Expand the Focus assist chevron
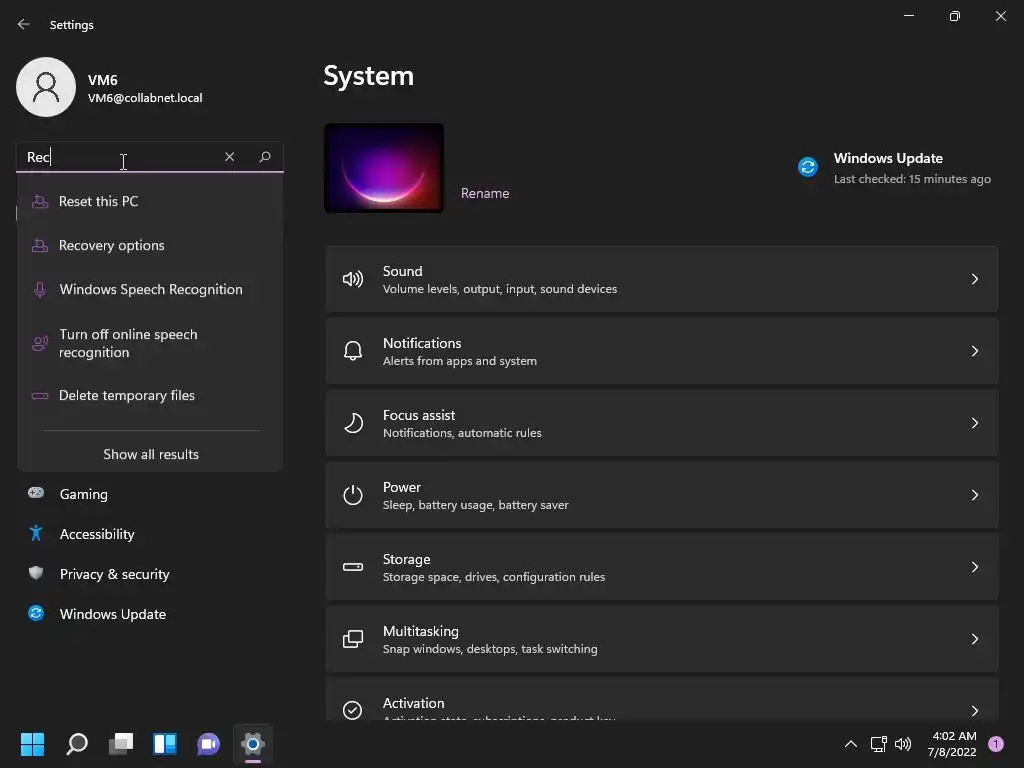The height and width of the screenshot is (768, 1024). tap(974, 423)
